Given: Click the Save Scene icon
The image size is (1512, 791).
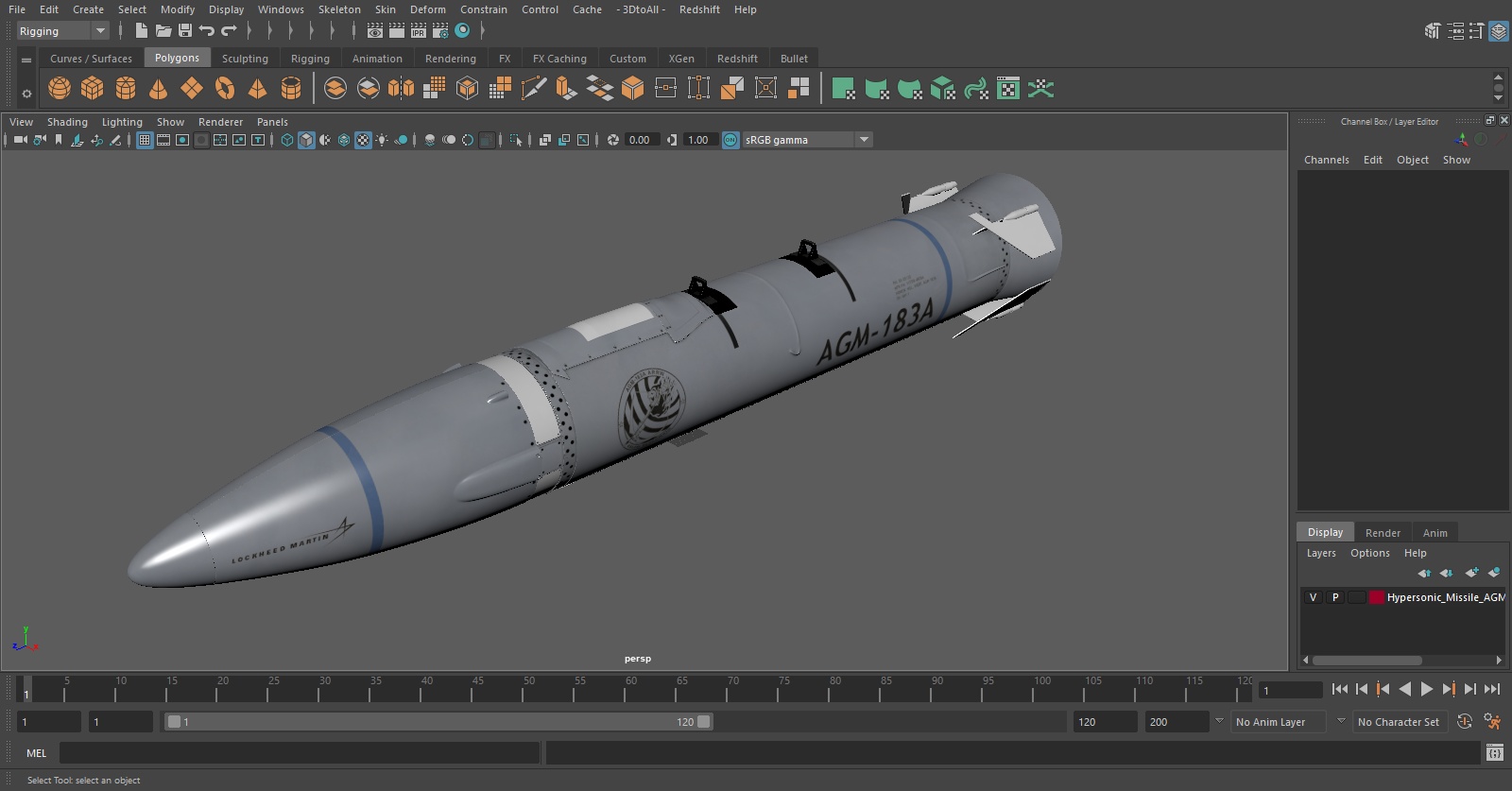Looking at the screenshot, I should [185, 31].
